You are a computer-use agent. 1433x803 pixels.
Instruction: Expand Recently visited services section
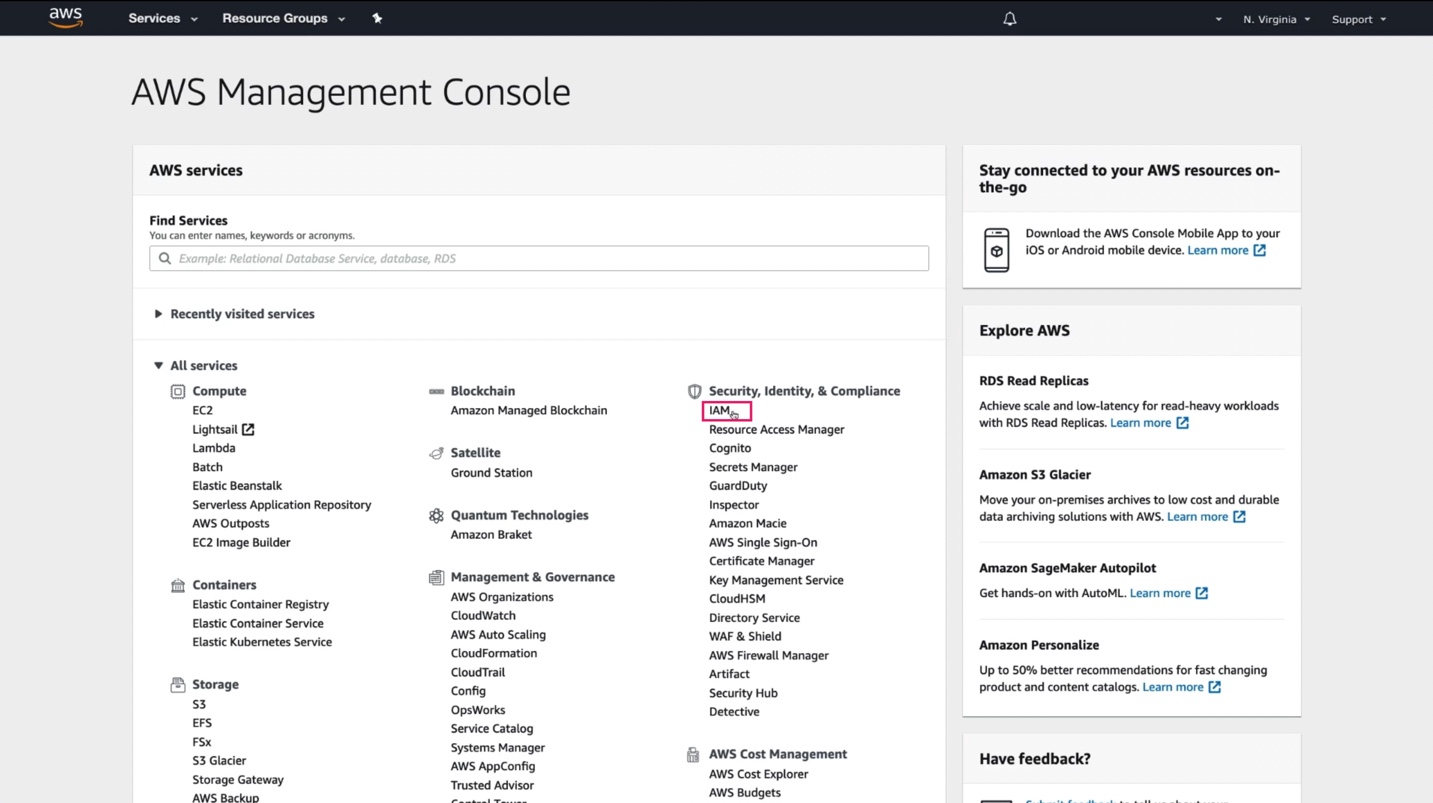point(236,314)
